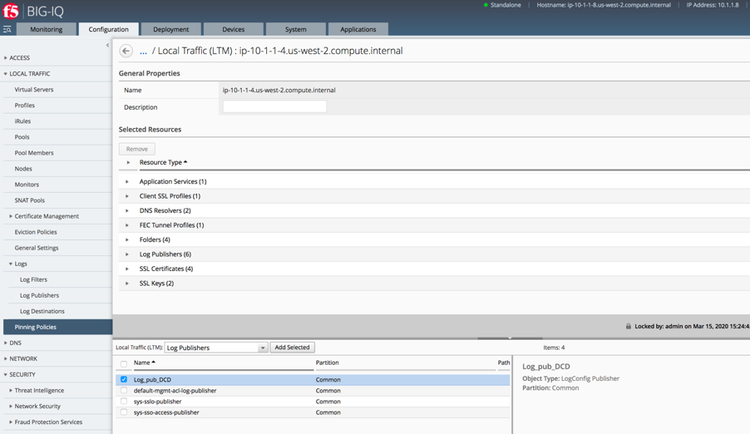The image size is (750, 434).
Task: Uncheck the Log_pub_DCD checkbox
Action: [124, 380]
